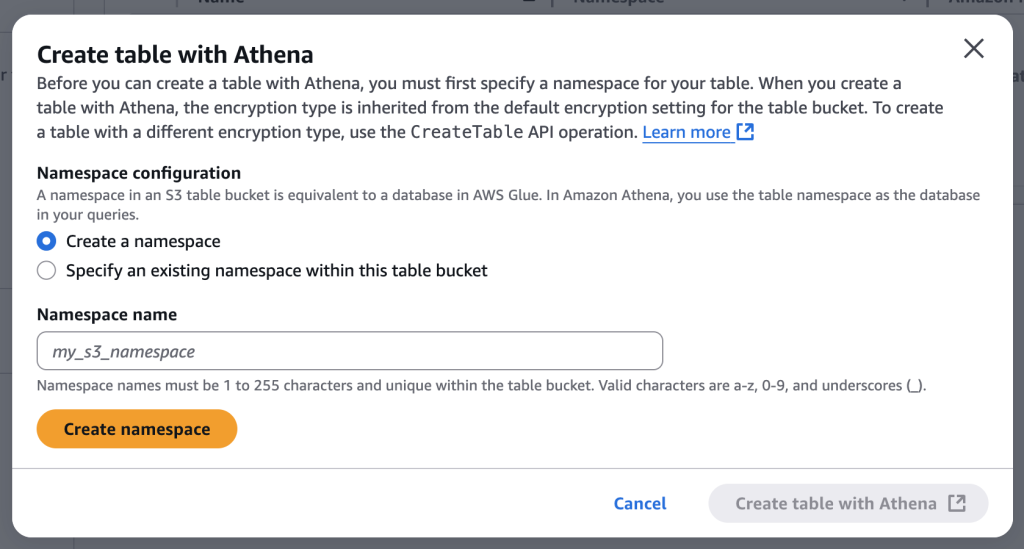
Task: Click the external link icon beside Learn more
Action: click(x=745, y=132)
